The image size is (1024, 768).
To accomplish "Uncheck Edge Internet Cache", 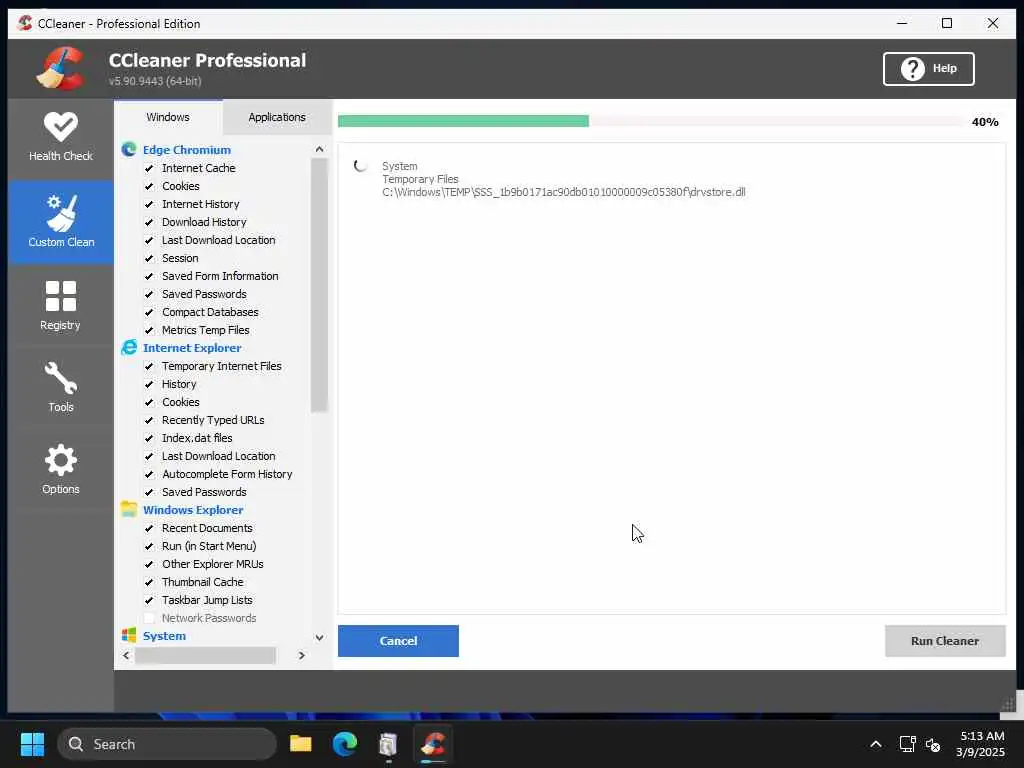I will [x=149, y=168].
